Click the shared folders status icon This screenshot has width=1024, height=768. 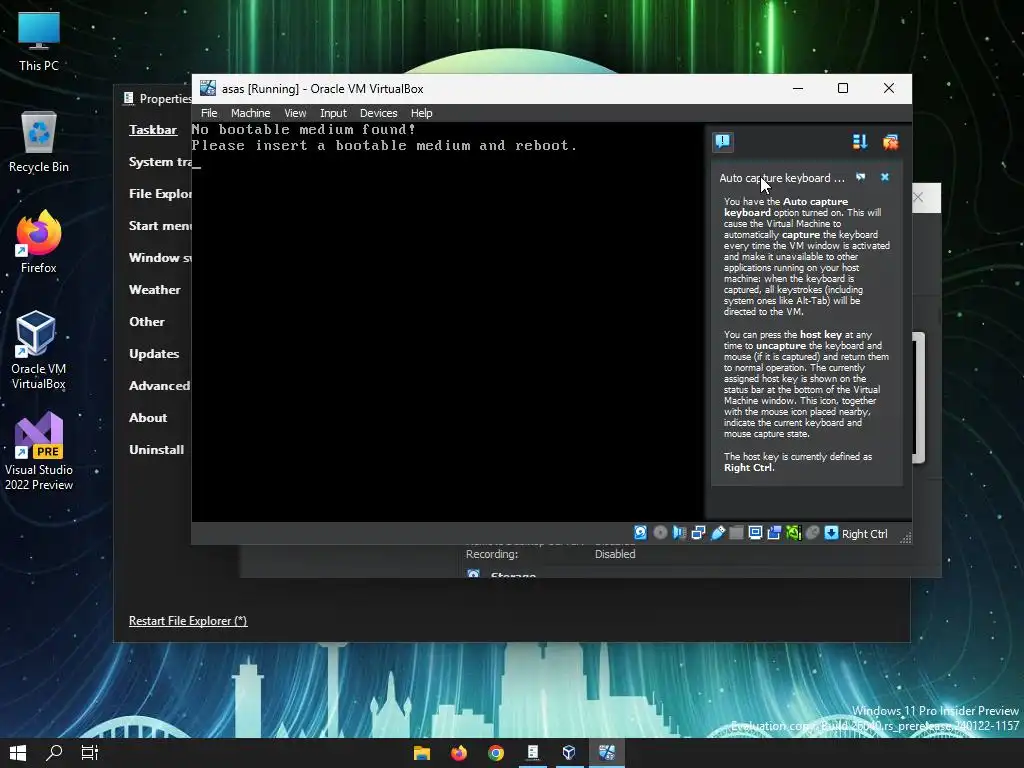(736, 533)
